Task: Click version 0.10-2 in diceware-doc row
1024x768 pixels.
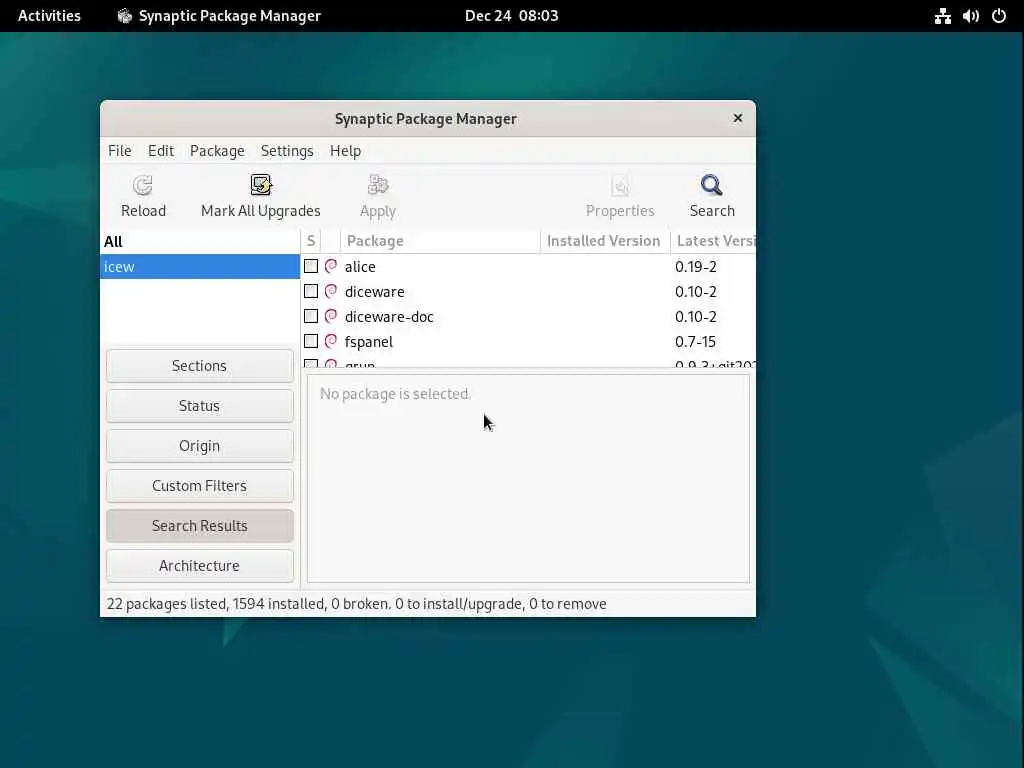Action: (696, 317)
